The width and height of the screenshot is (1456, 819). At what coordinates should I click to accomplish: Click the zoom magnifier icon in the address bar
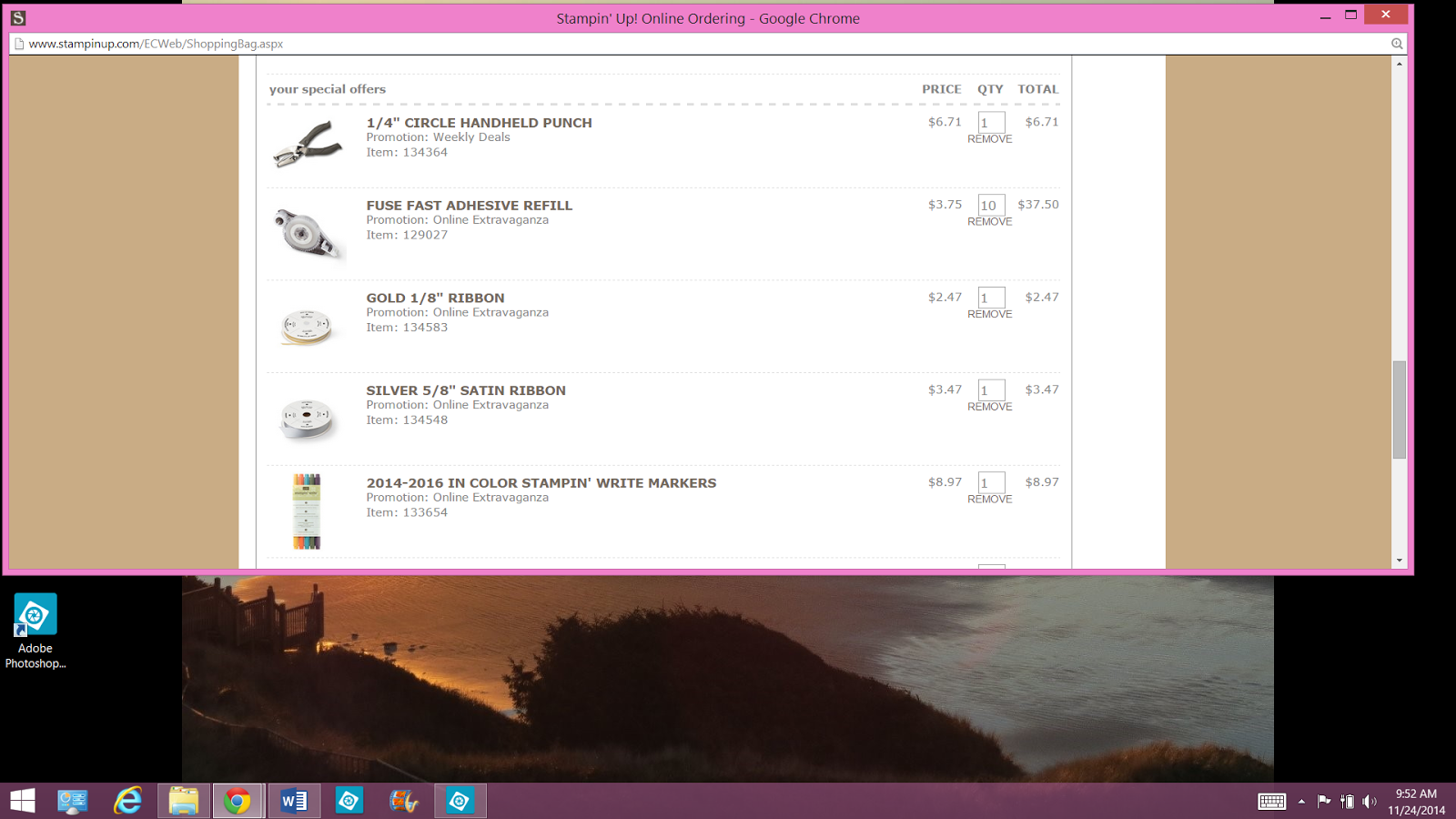click(x=1397, y=44)
